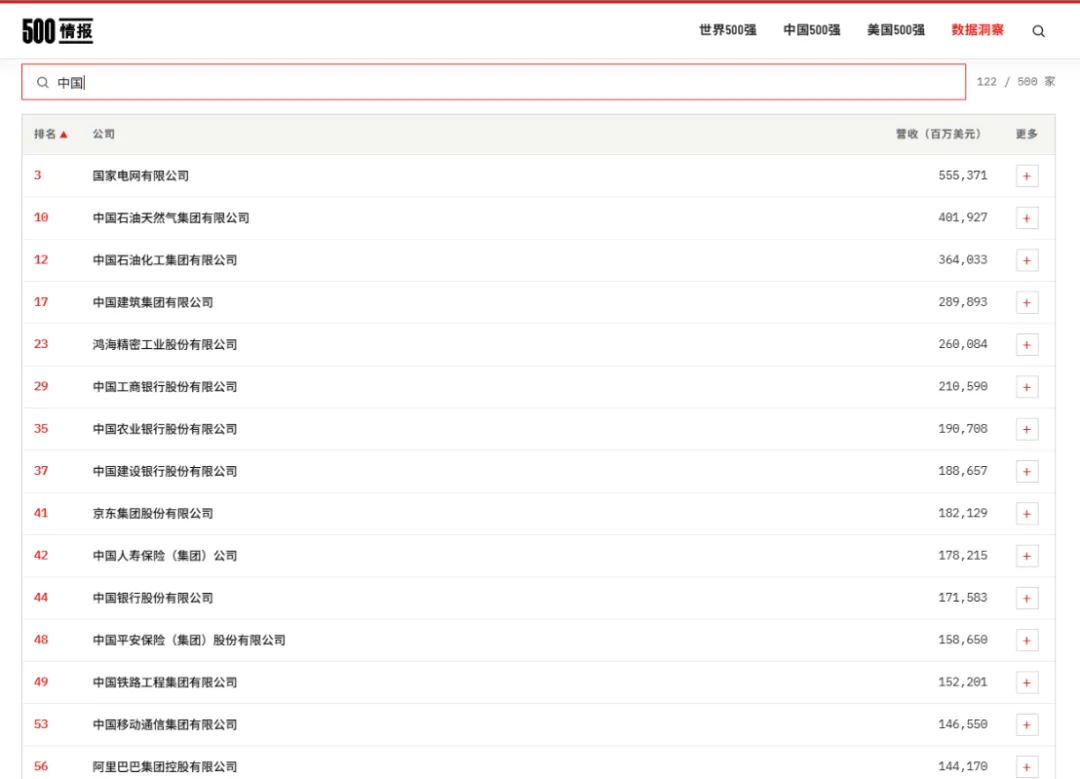Click rank number 17
This screenshot has width=1080, height=779.
click(x=41, y=302)
